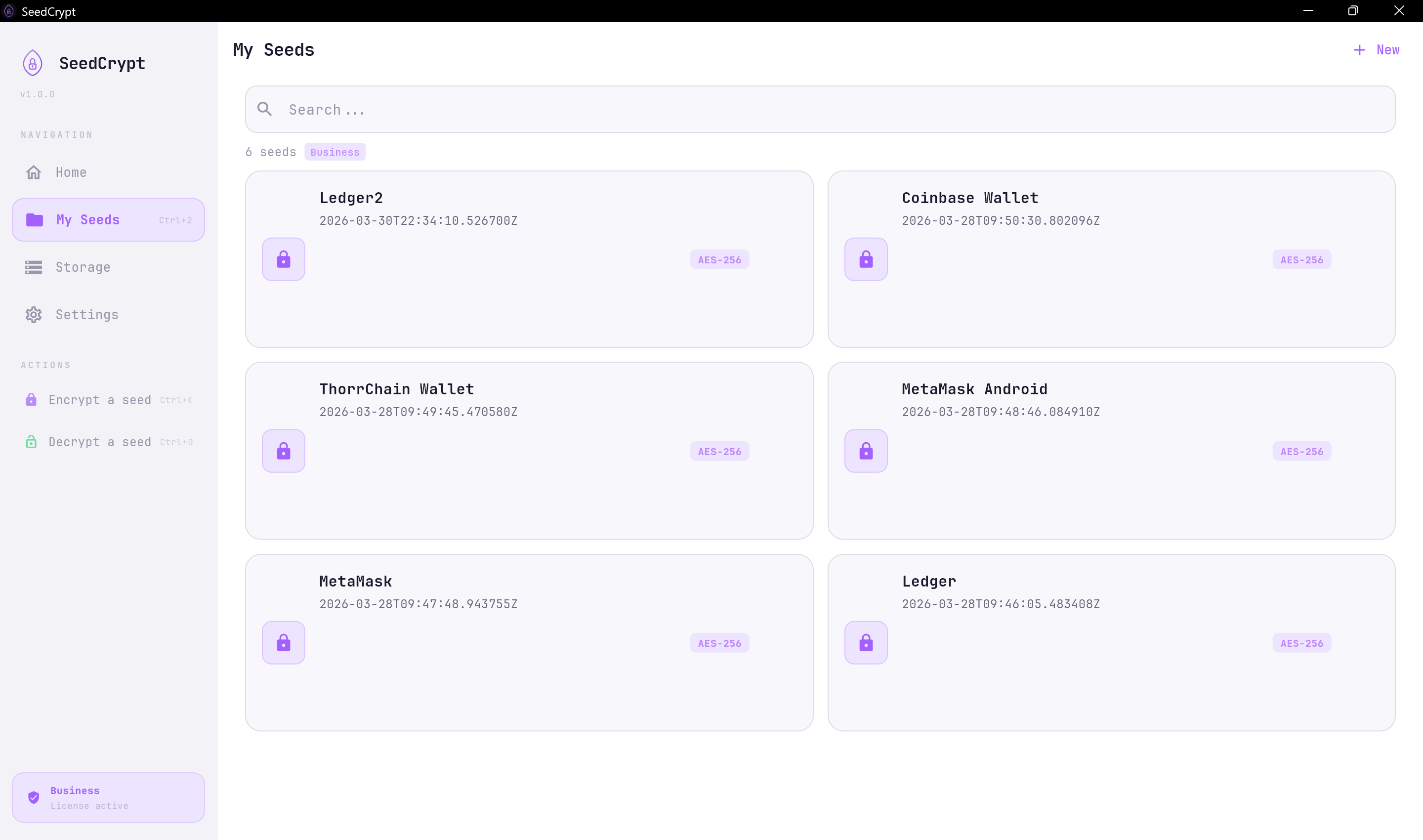The width and height of the screenshot is (1423, 840).
Task: Click the MetaMask Android lock icon
Action: click(866, 451)
